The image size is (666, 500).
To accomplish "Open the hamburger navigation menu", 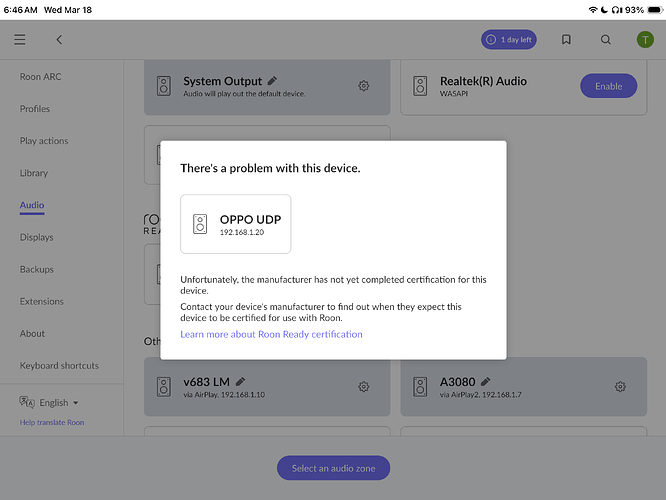I will click(20, 40).
